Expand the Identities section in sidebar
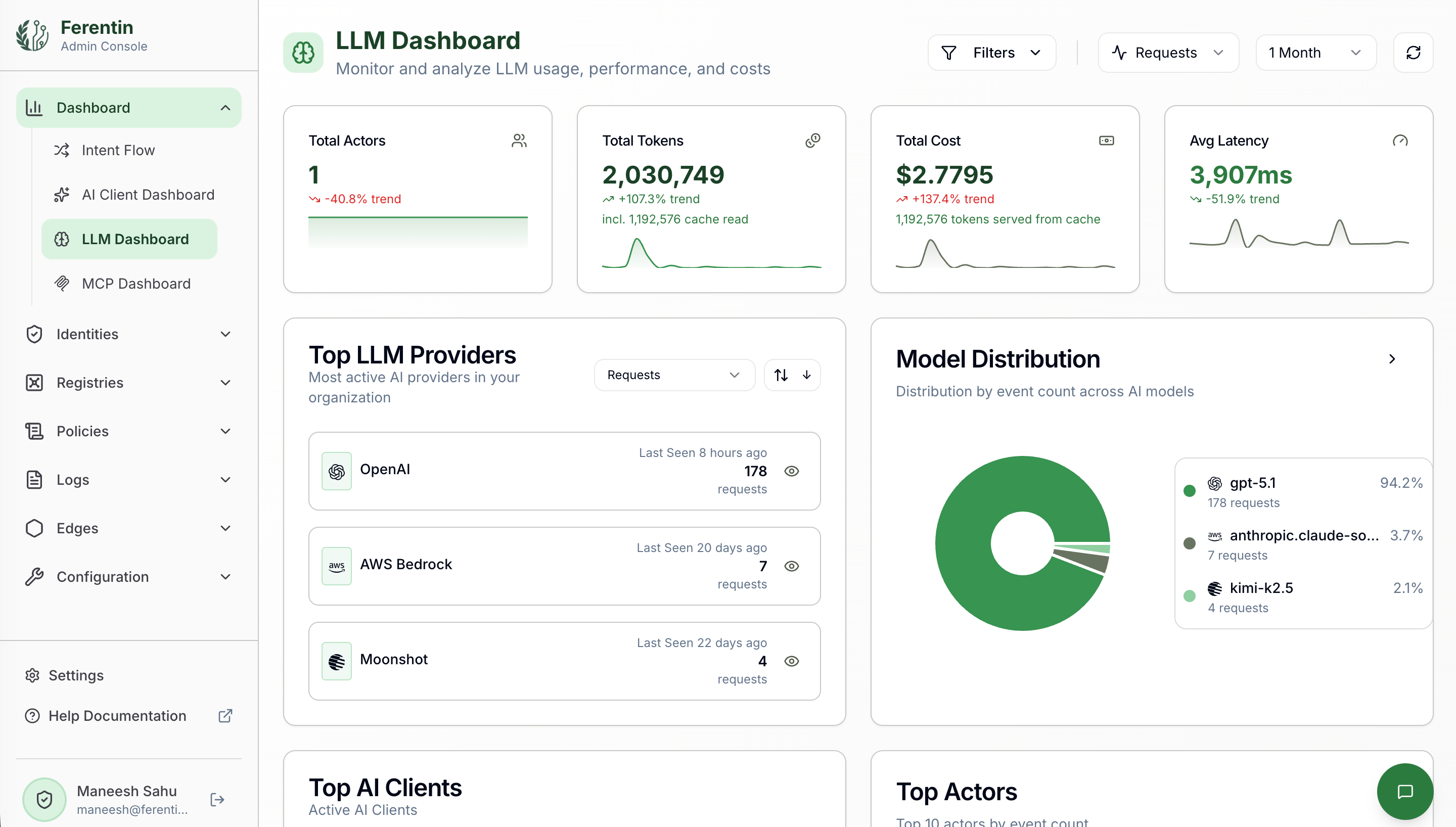 87,334
